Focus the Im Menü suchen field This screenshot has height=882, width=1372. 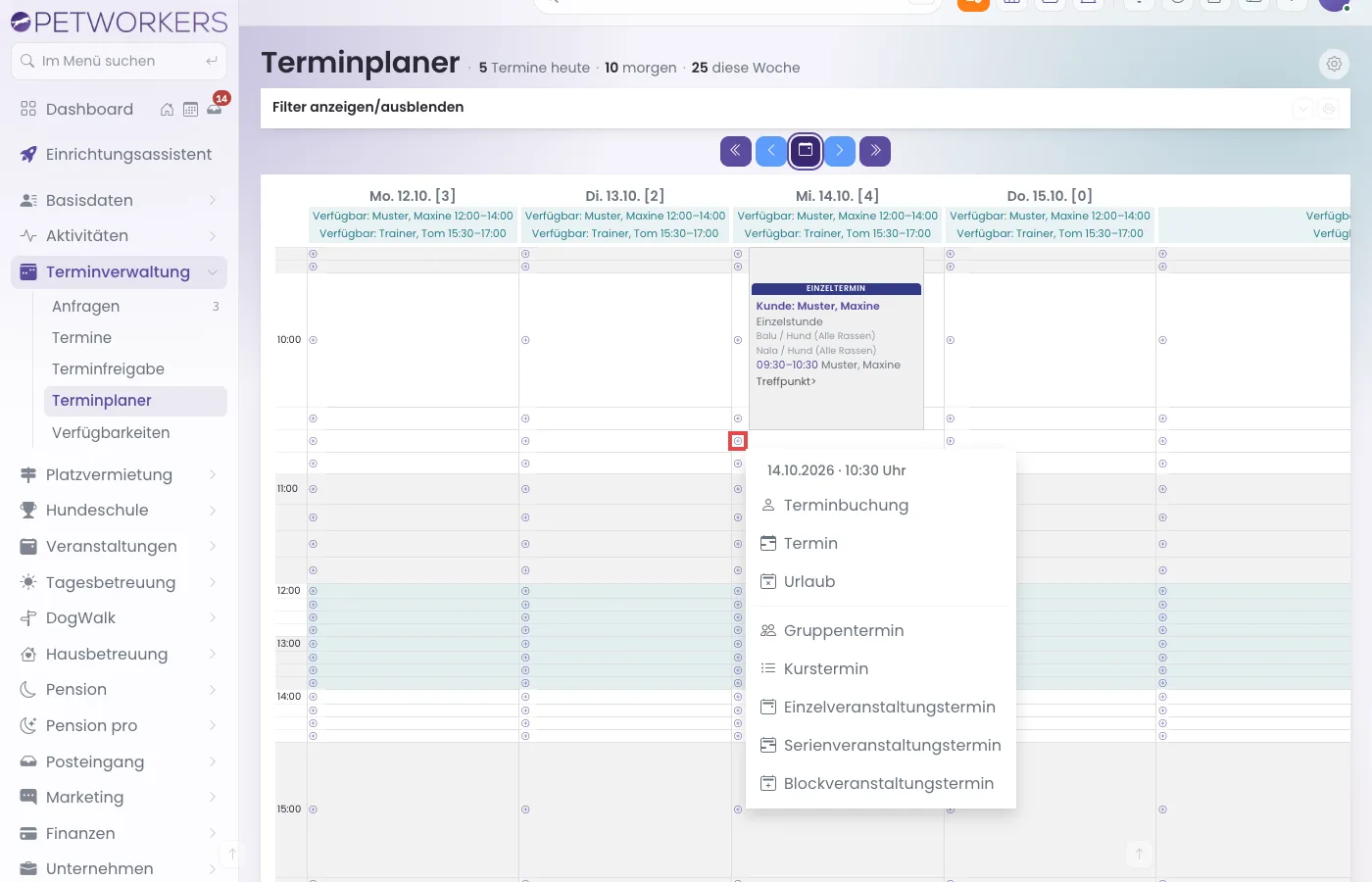pos(119,61)
